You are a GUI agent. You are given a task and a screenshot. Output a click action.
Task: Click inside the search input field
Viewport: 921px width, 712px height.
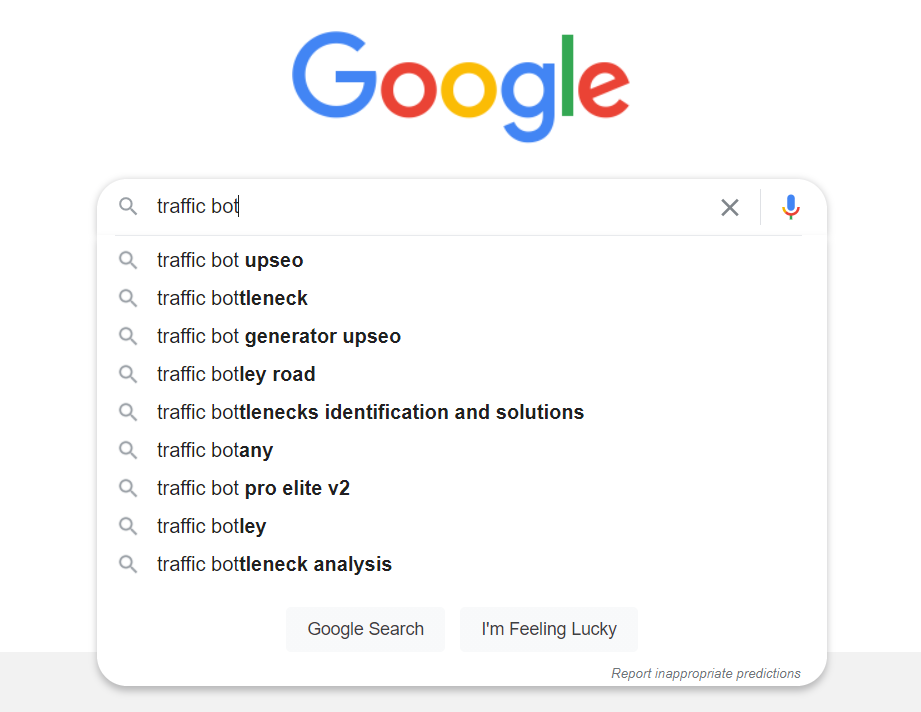[x=400, y=207]
